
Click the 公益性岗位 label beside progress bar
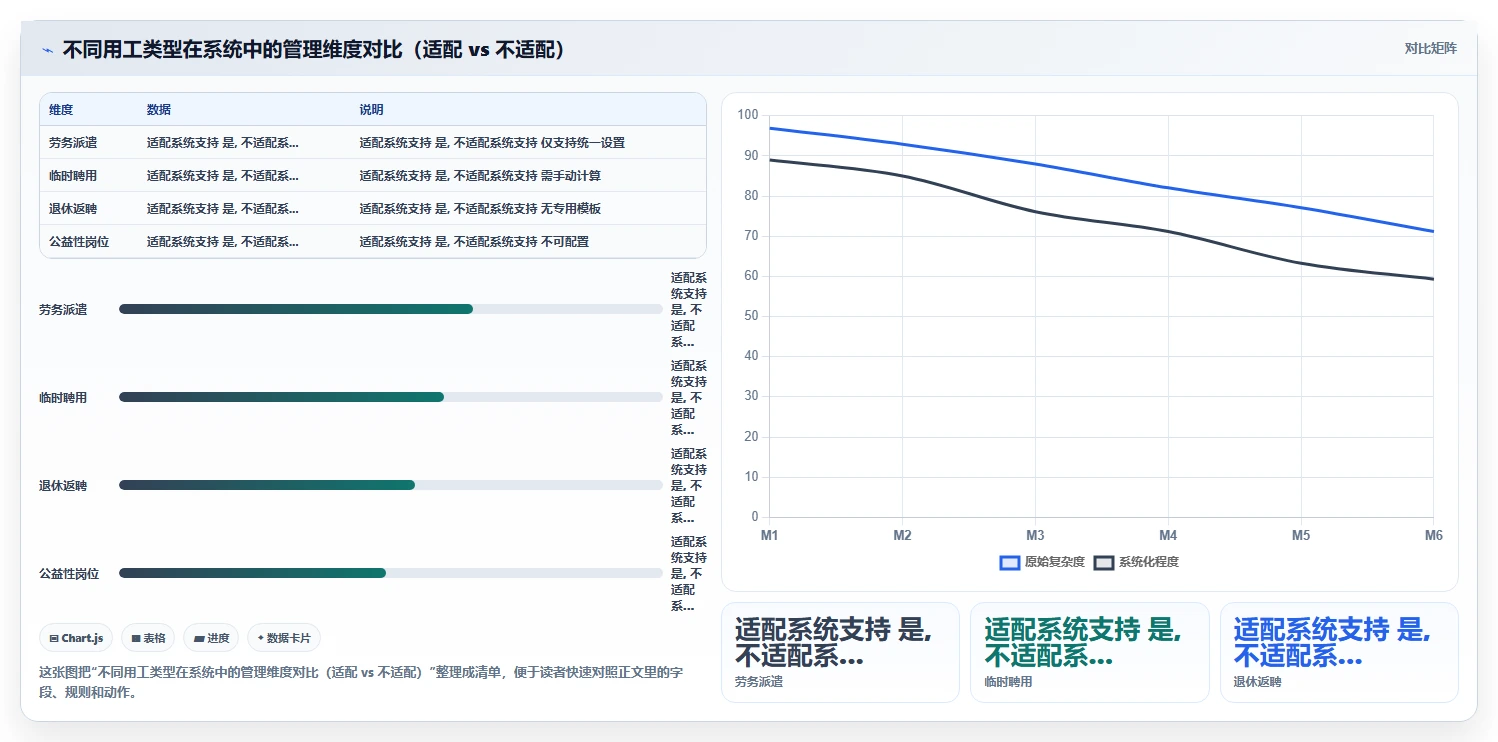[69, 574]
